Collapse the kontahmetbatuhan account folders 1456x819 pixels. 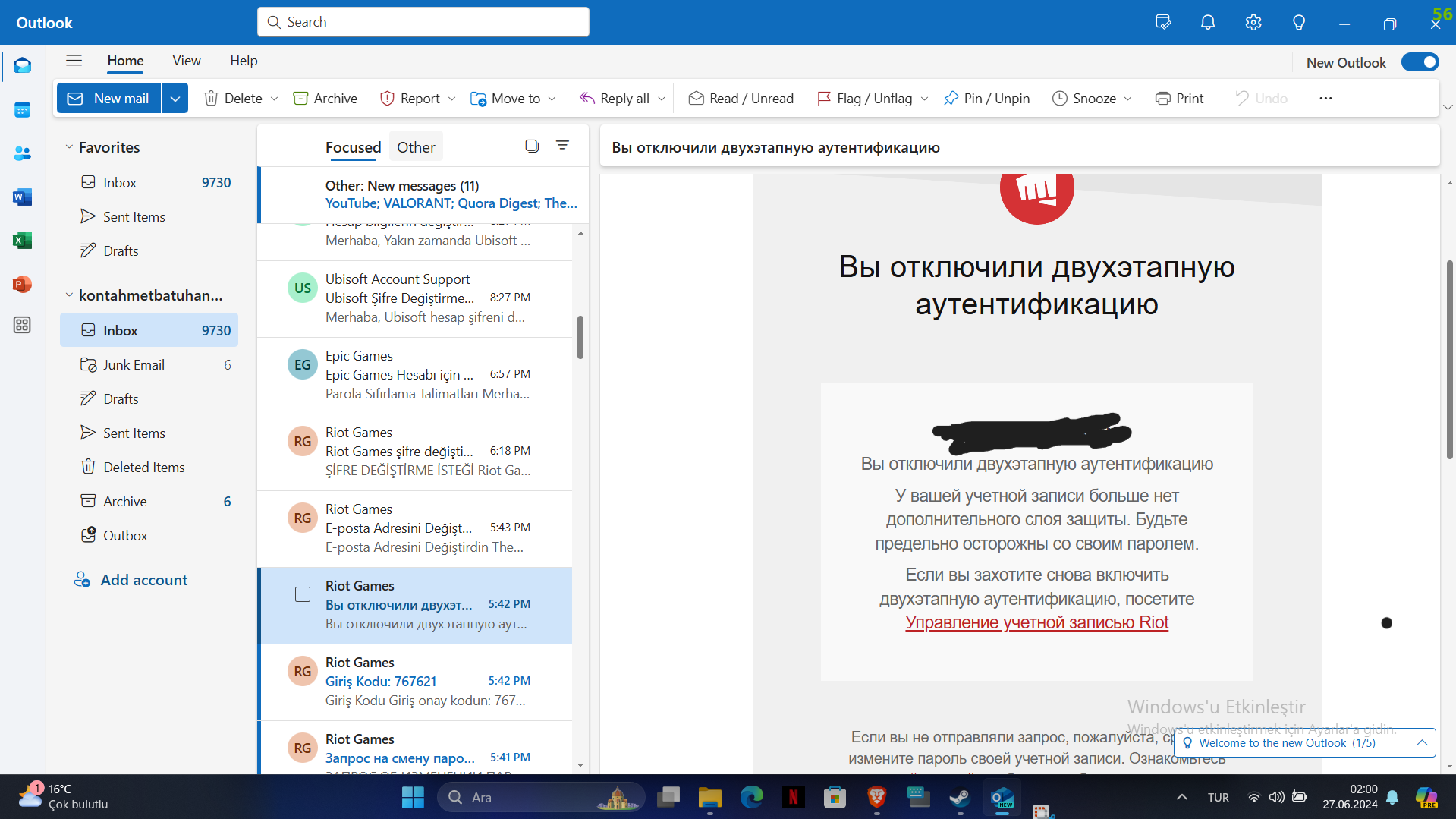pos(69,295)
